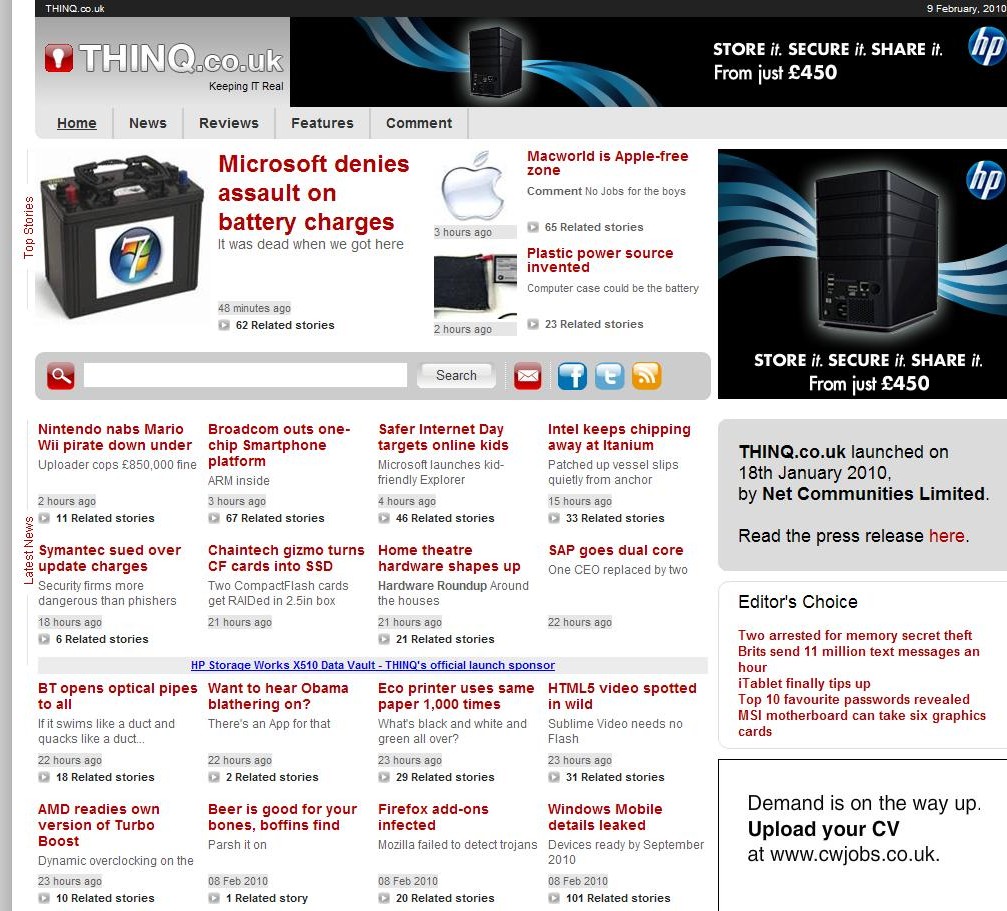
Task: Click arrow icon beside 10 Related stories
Action: (44, 898)
